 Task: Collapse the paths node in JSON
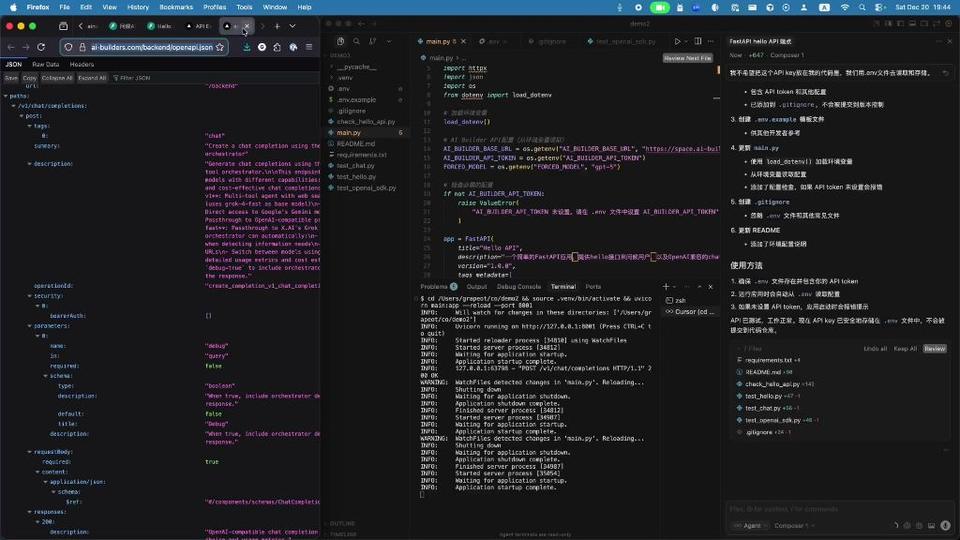(6, 96)
